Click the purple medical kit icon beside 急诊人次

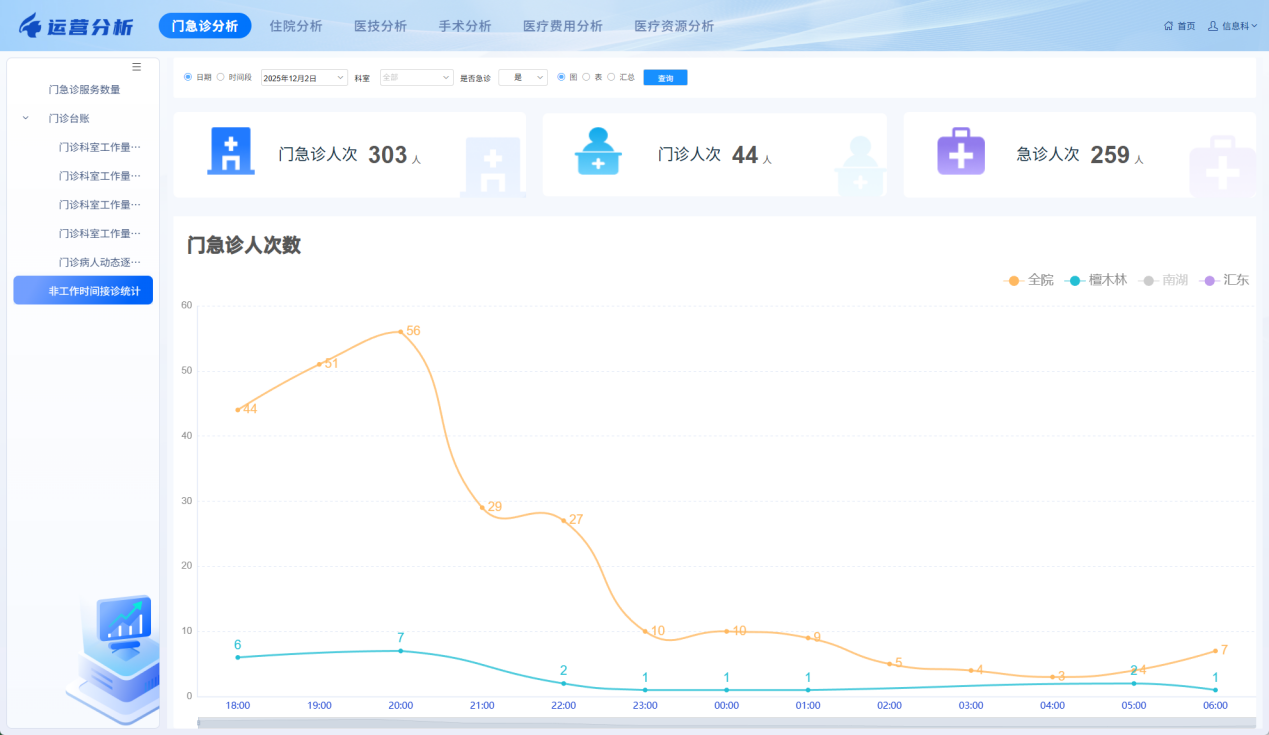click(x=960, y=152)
